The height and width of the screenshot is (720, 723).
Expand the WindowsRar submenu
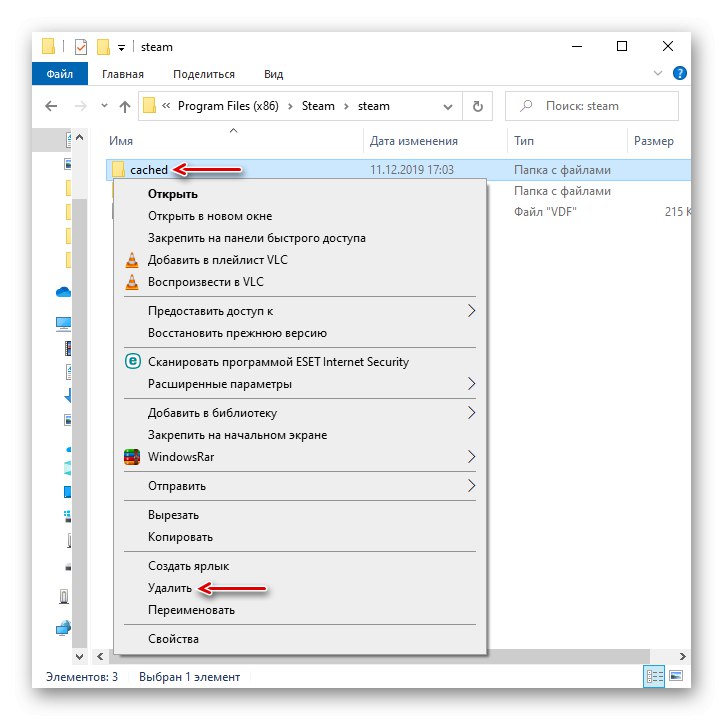[300, 457]
